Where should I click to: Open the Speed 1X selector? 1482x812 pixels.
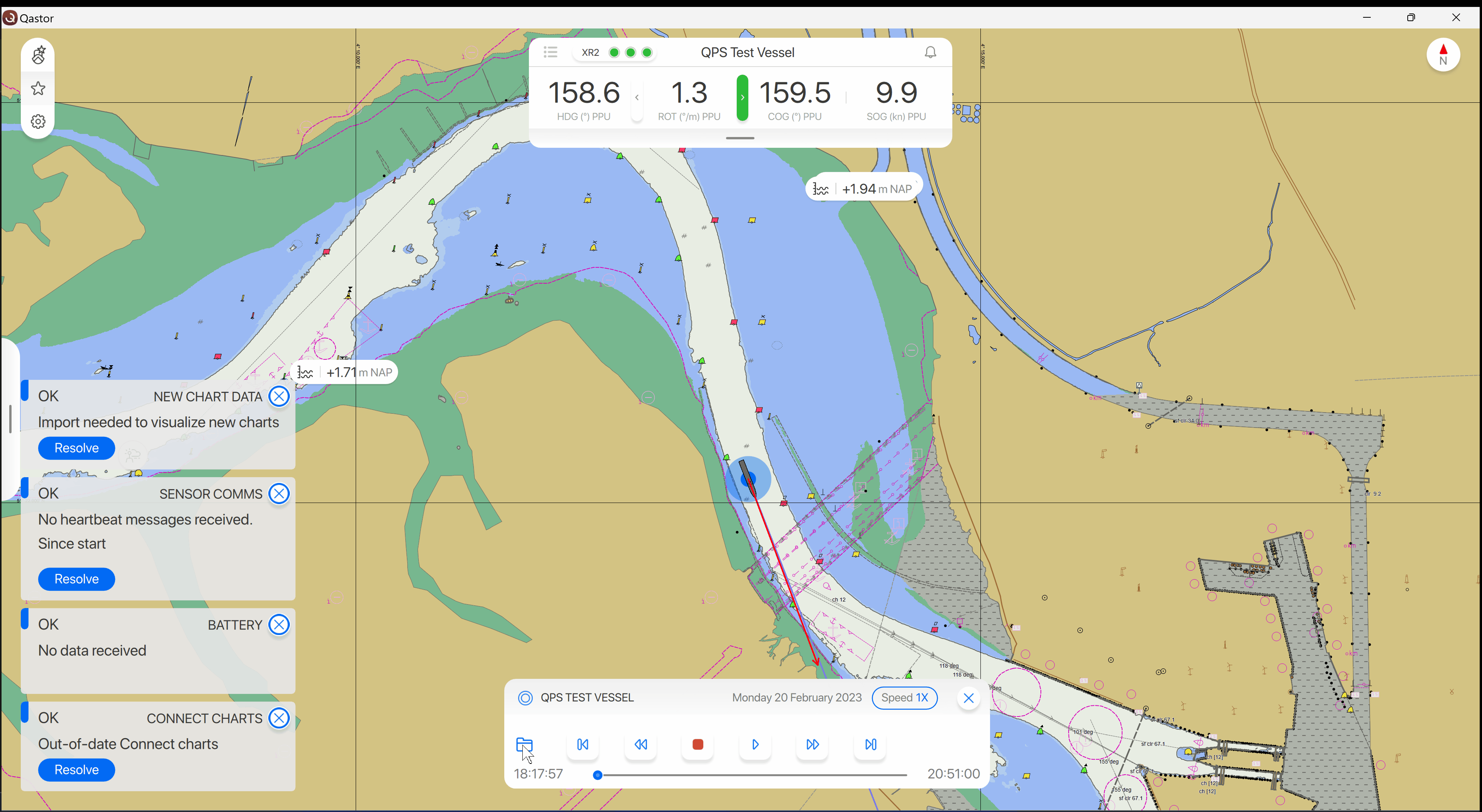coord(904,698)
